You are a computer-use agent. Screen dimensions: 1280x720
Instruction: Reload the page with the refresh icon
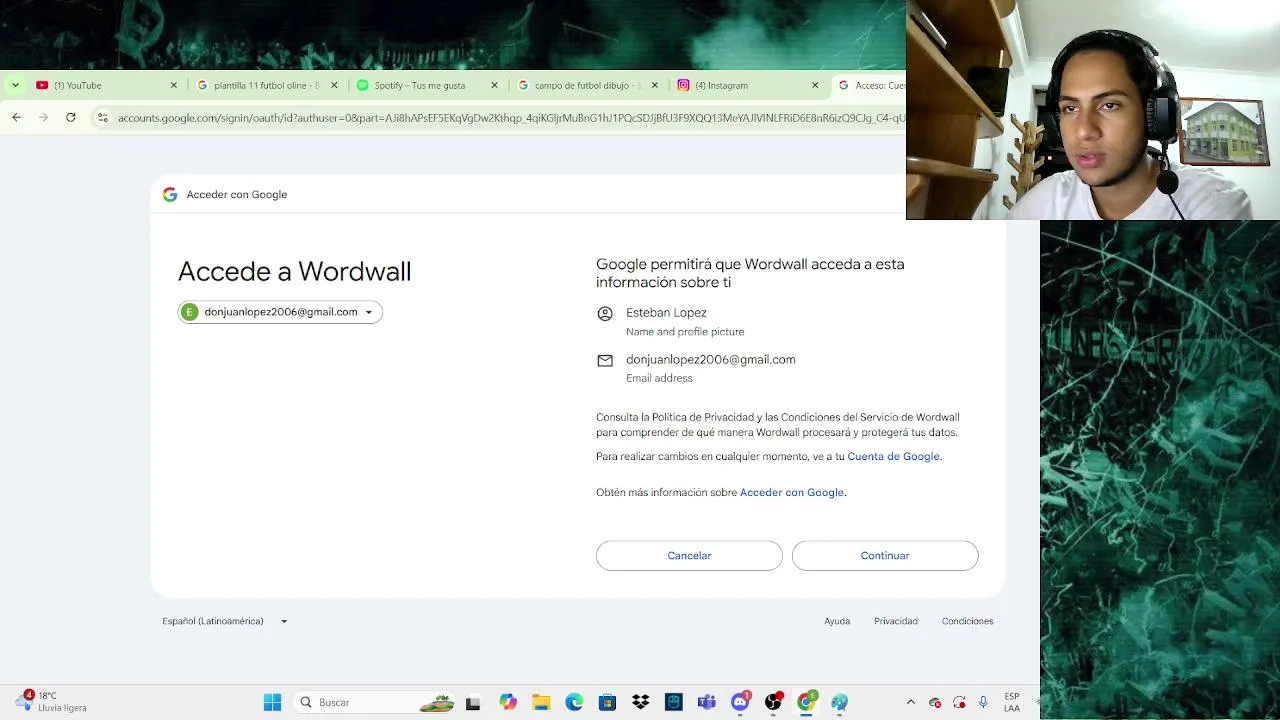coord(71,117)
